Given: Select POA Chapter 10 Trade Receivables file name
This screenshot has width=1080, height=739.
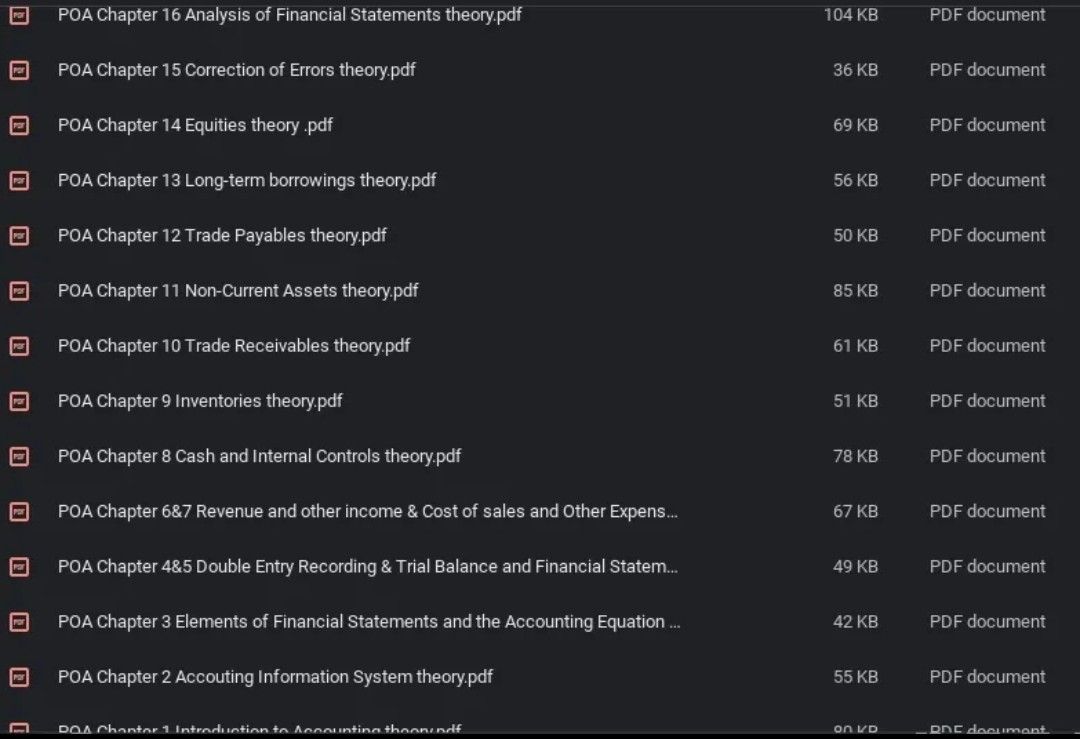Looking at the screenshot, I should [x=234, y=346].
